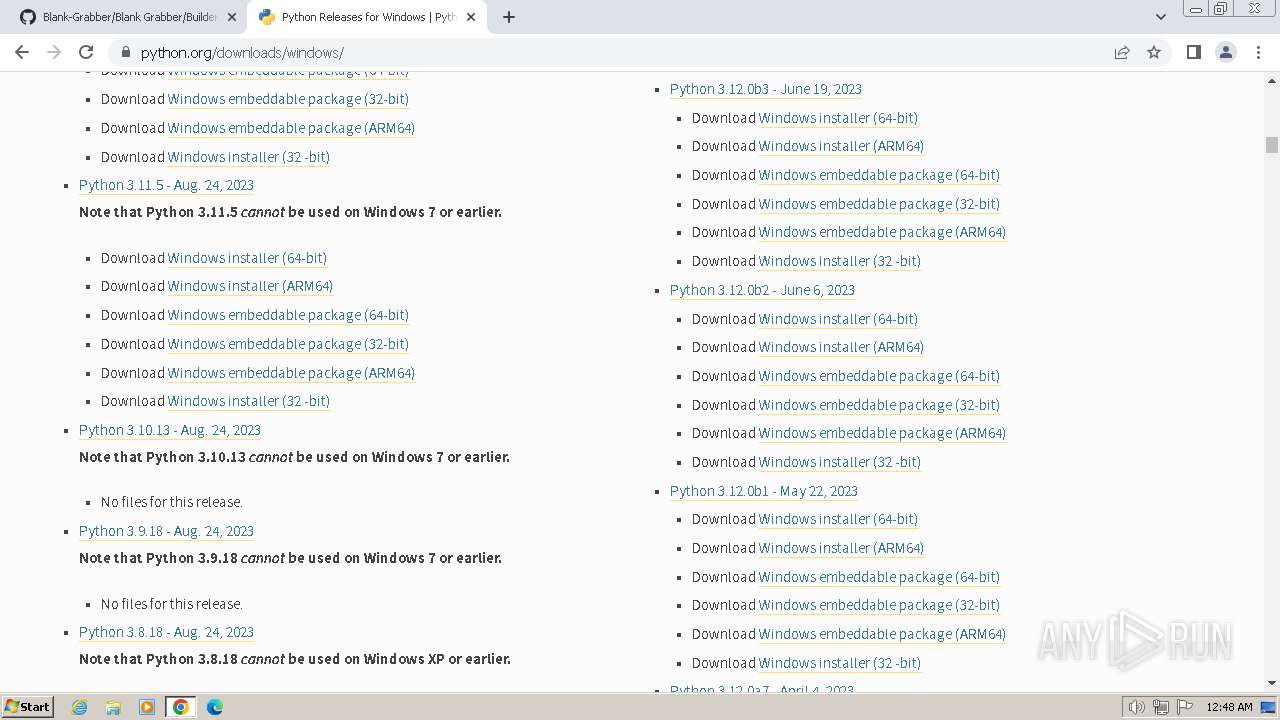
Task: Click the Chrome taskbar icon
Action: click(x=181, y=707)
